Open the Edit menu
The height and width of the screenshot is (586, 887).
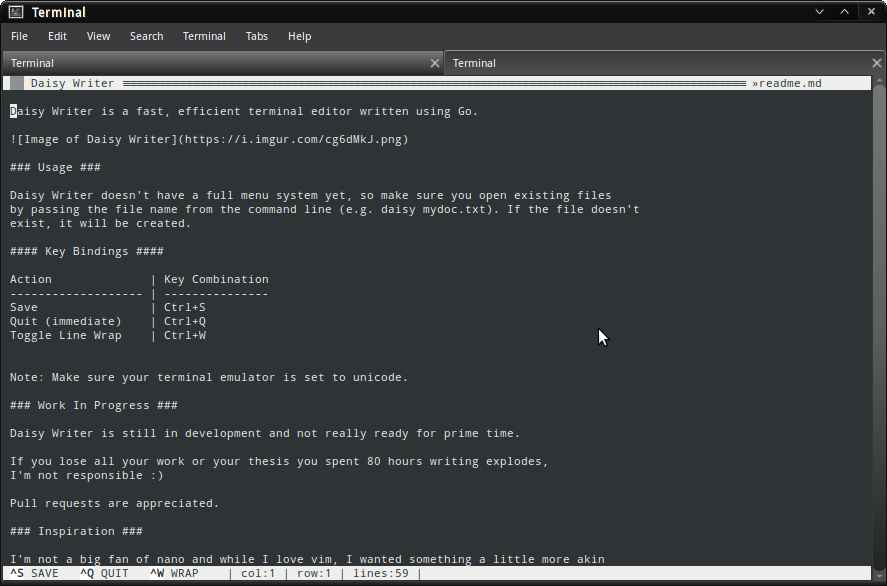point(57,36)
